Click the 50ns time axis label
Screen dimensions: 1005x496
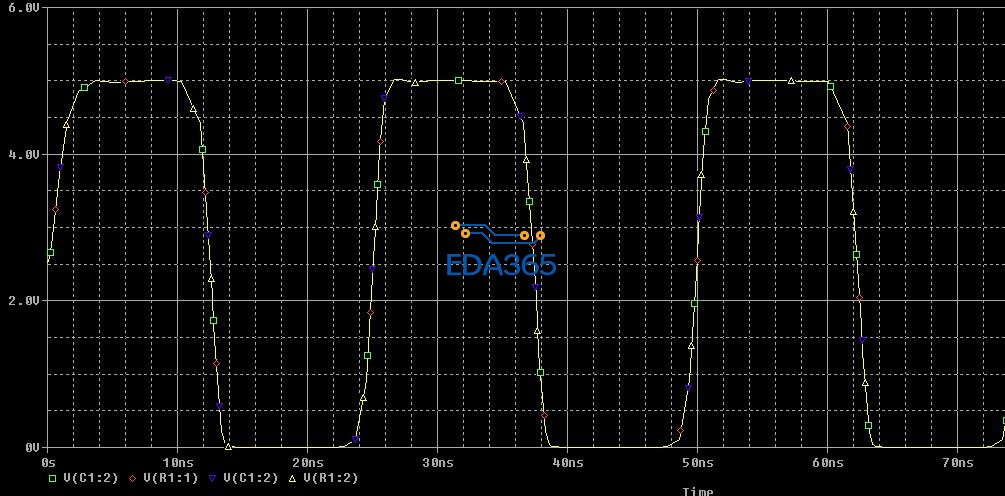698,462
